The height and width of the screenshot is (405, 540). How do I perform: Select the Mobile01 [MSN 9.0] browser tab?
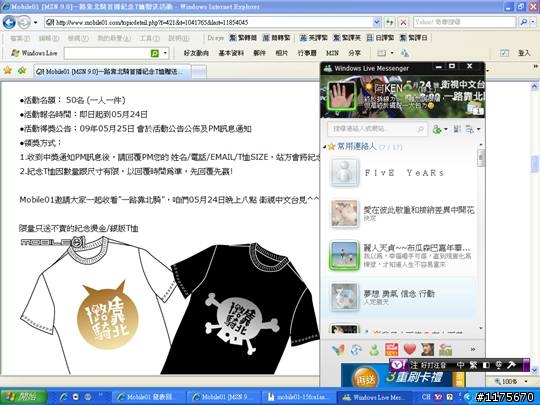(112, 72)
